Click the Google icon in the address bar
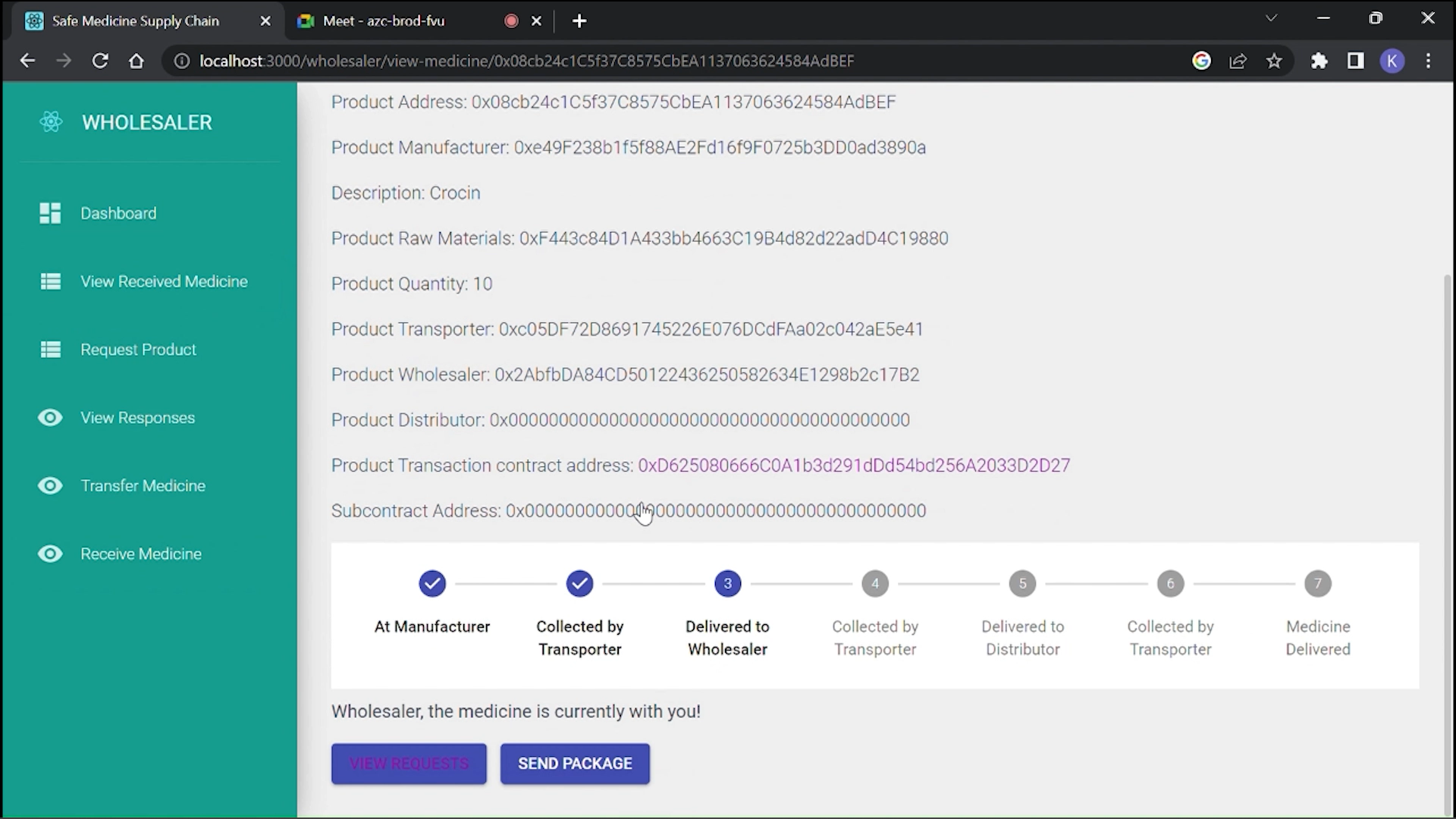The height and width of the screenshot is (819, 1456). tap(1202, 61)
